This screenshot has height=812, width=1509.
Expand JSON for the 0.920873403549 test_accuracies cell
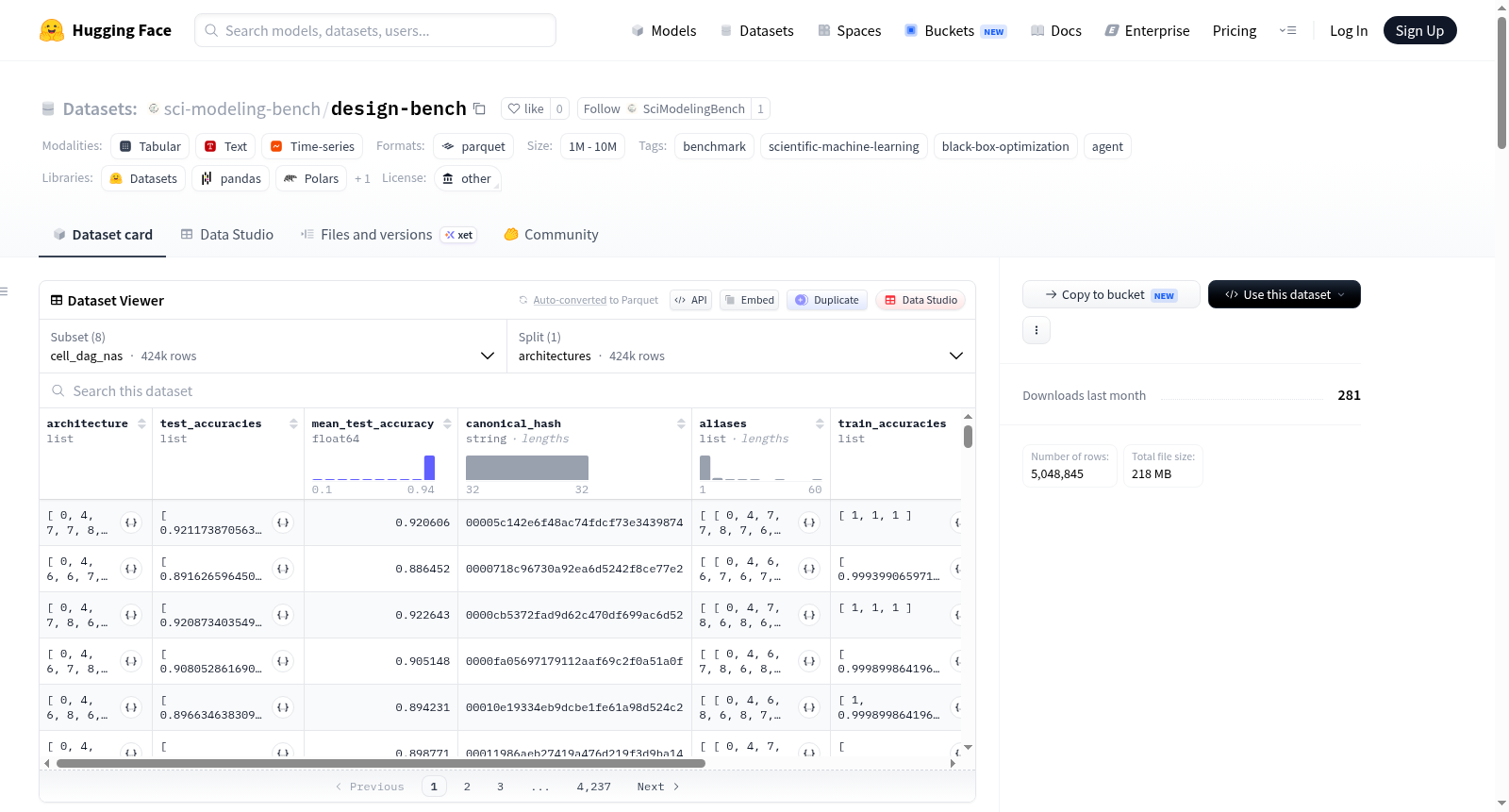coord(283,615)
